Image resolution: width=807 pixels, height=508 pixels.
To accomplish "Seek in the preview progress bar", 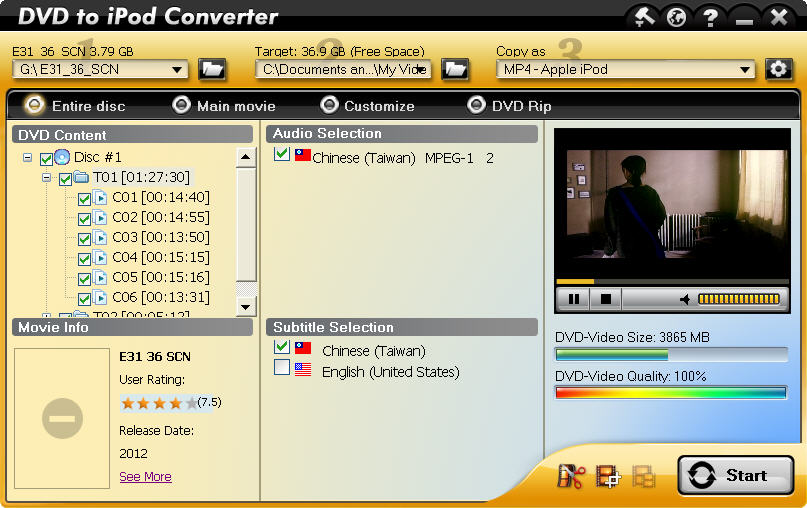I will coord(672,282).
